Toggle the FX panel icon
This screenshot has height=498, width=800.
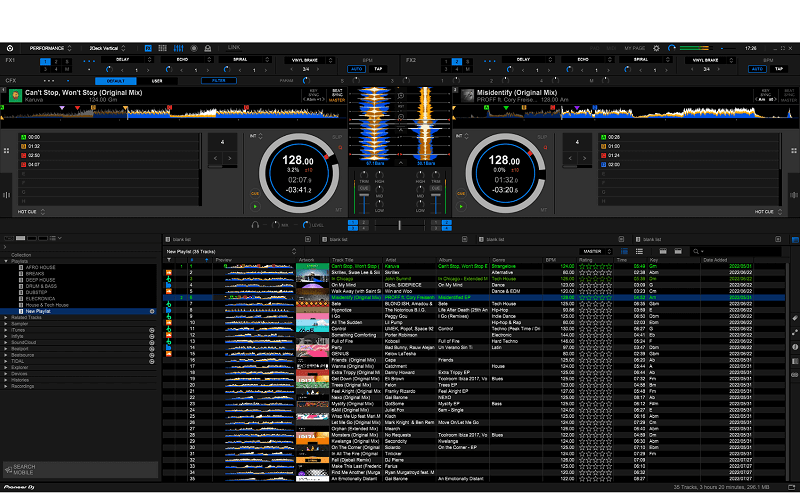[148, 48]
